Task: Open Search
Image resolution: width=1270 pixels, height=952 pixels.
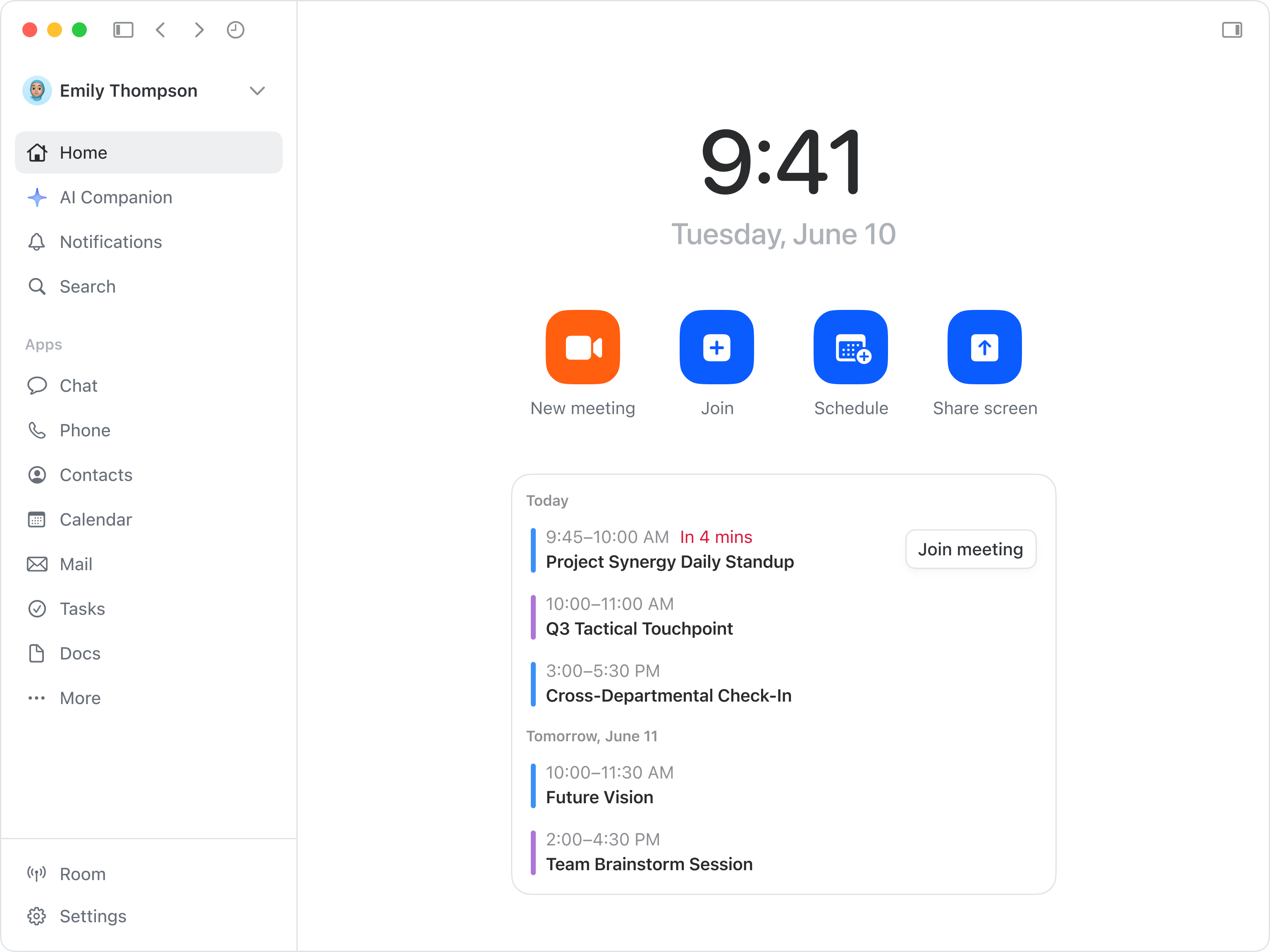Action: [87, 286]
